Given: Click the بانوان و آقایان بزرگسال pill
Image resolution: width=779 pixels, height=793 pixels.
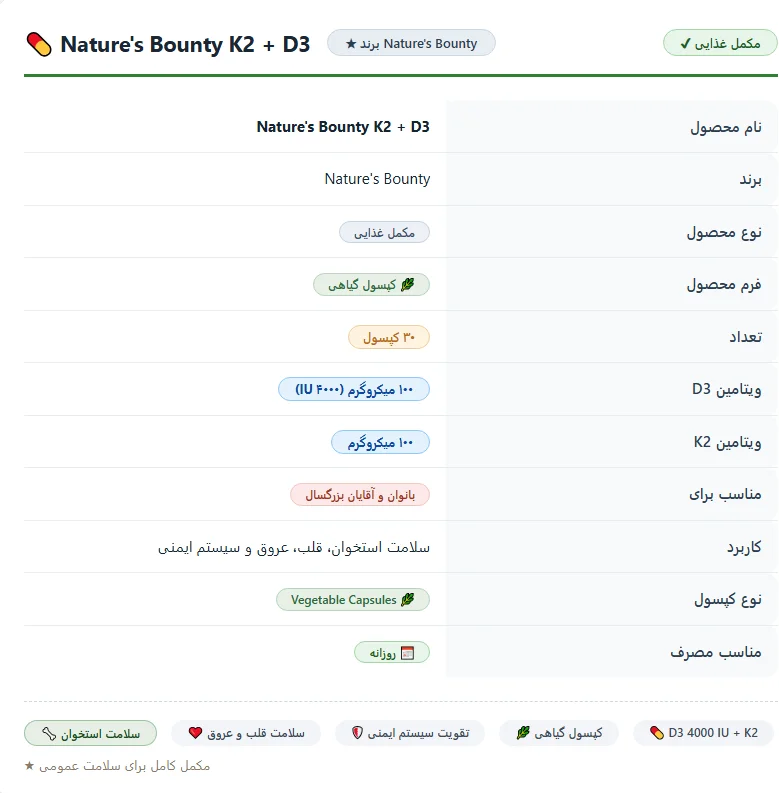Looking at the screenshot, I should pyautogui.click(x=360, y=495).
